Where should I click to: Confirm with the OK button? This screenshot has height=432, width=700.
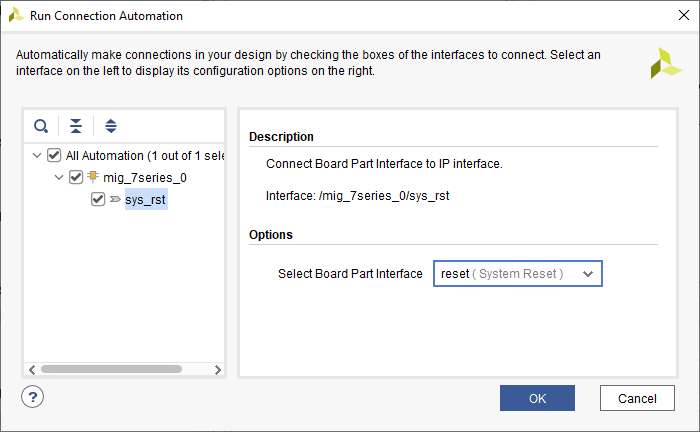point(537,398)
